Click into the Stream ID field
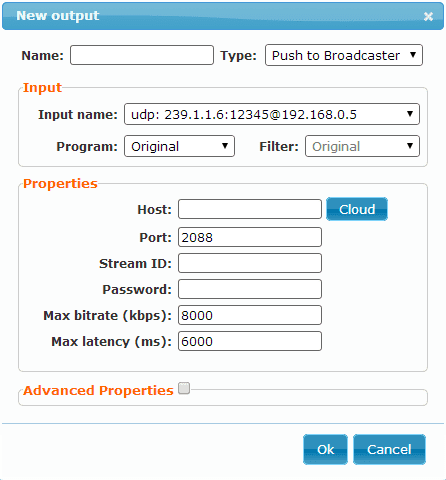 pyautogui.click(x=250, y=263)
